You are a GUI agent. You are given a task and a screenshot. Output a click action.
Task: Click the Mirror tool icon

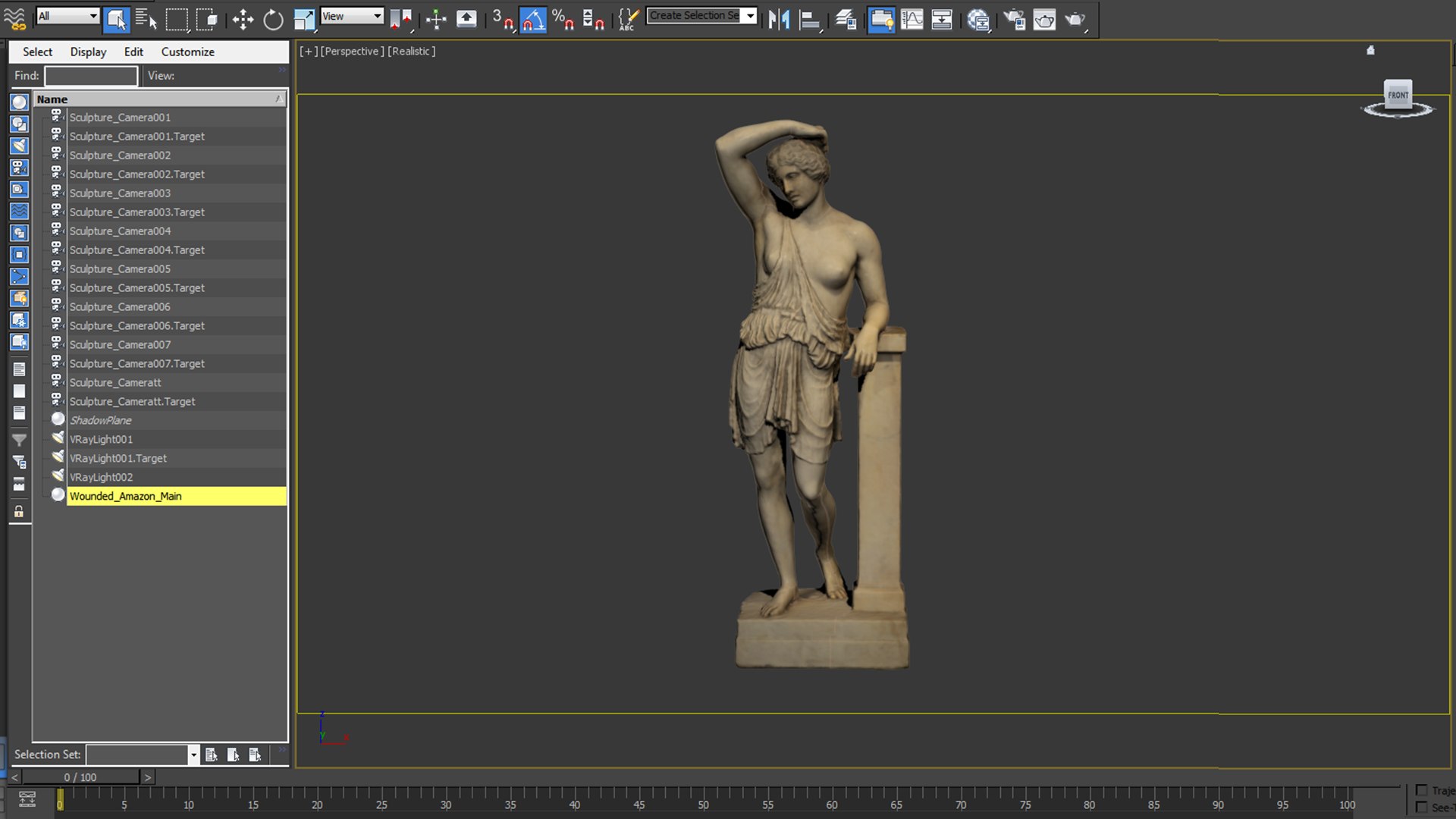click(779, 20)
